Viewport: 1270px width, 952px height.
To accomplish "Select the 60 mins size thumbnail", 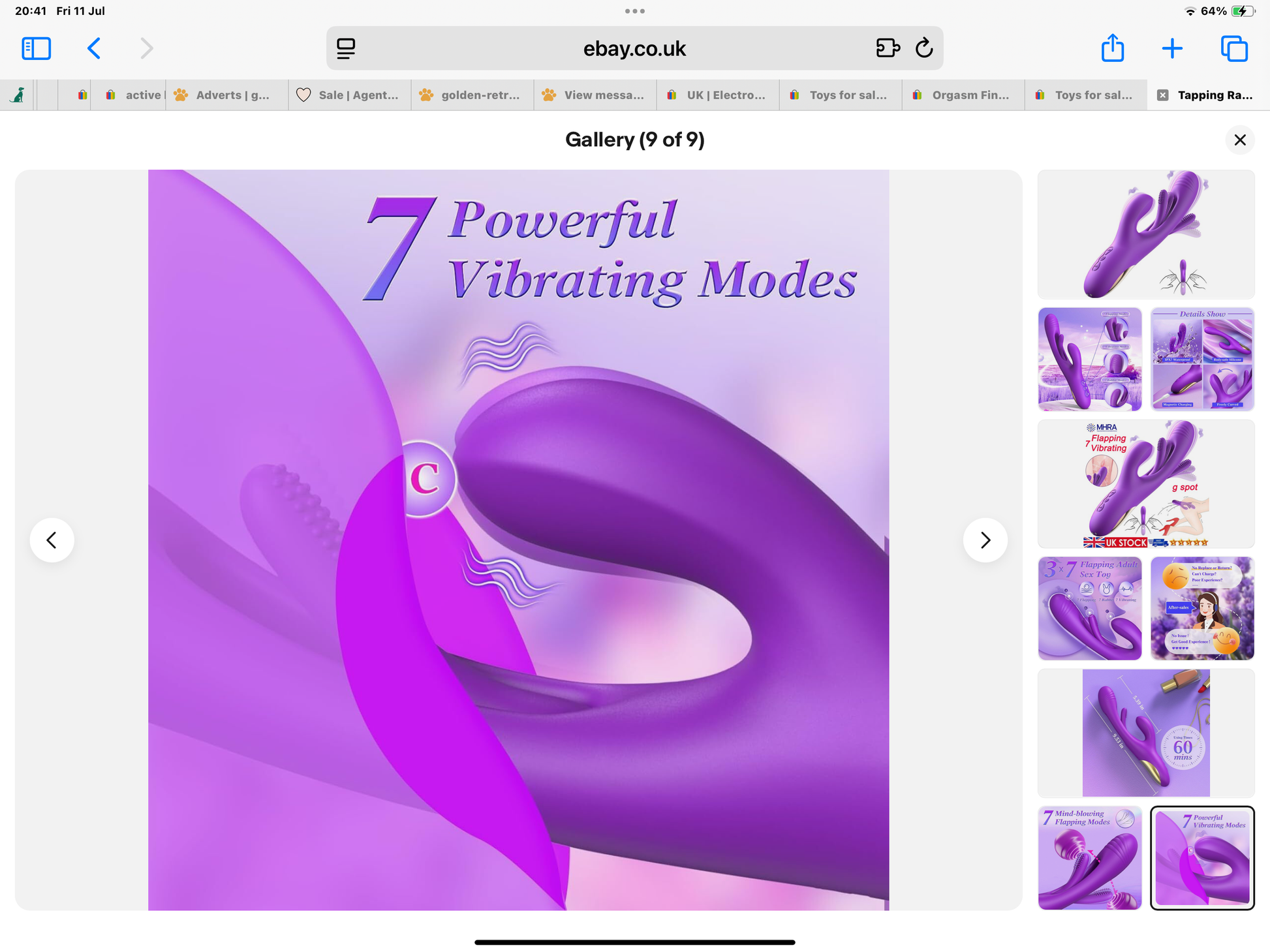I will (1146, 733).
